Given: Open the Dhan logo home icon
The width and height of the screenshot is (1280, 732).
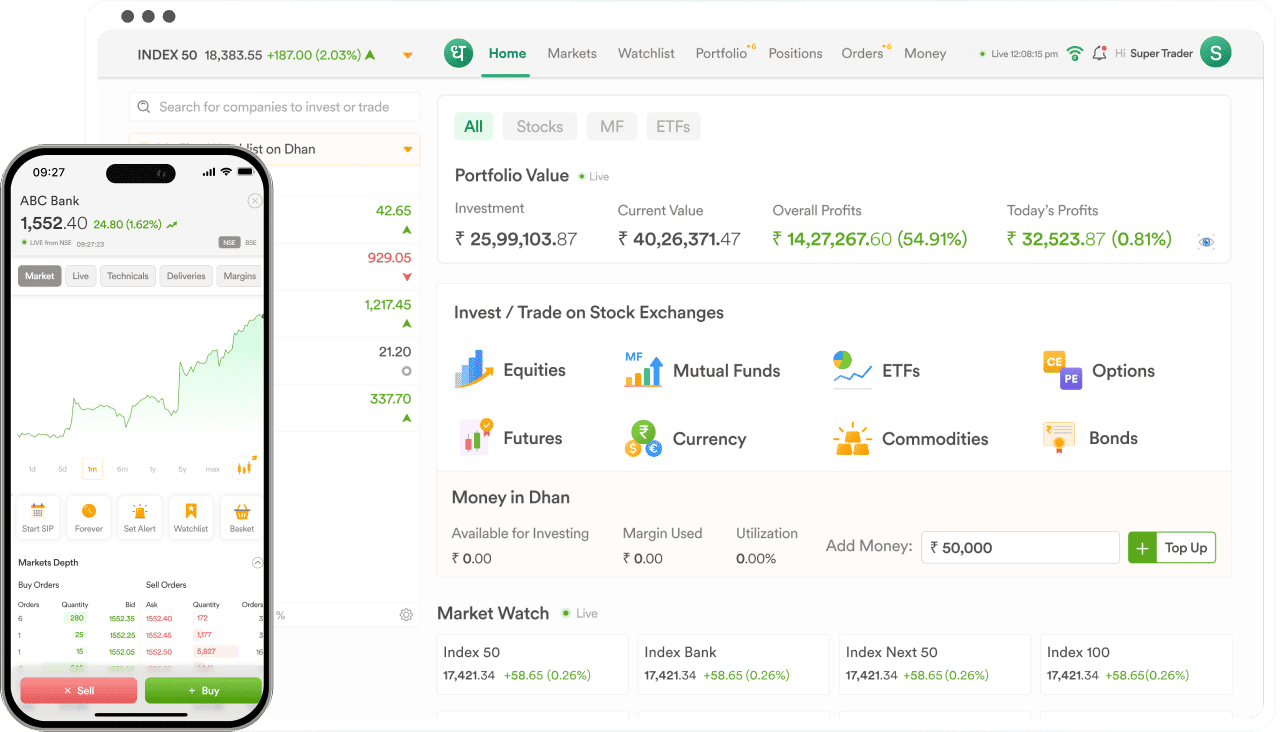Looking at the screenshot, I should pos(458,54).
